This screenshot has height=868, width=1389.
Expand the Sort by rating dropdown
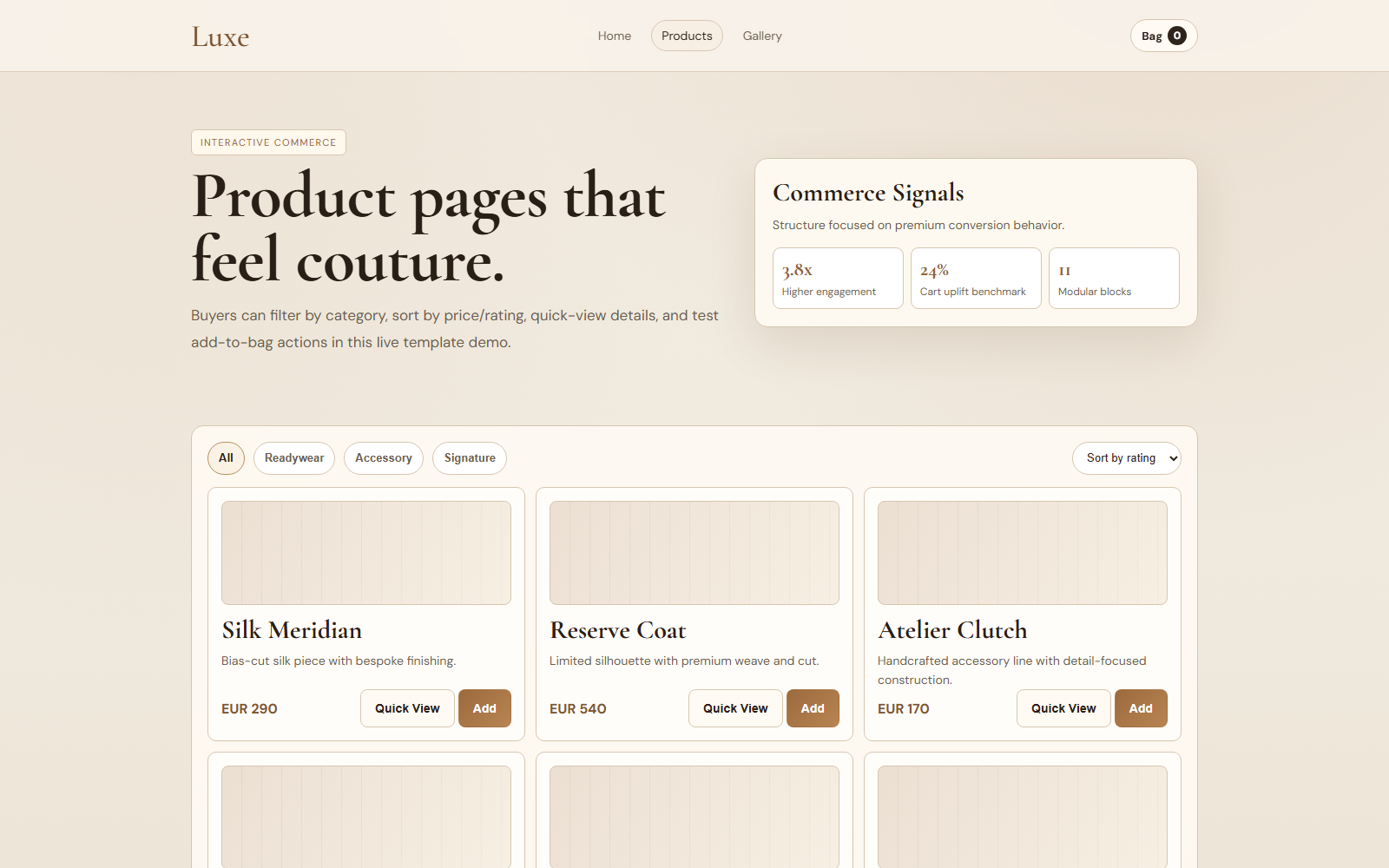[1126, 458]
